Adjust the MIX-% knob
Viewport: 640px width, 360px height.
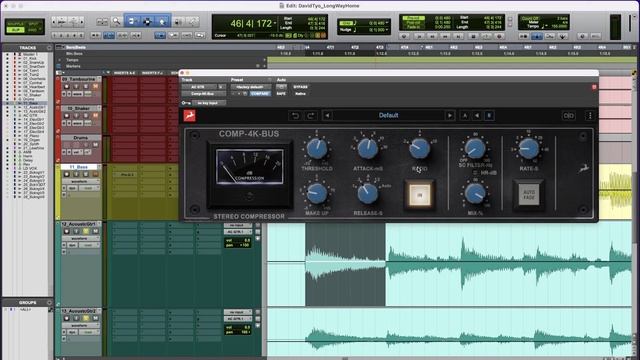(475, 193)
